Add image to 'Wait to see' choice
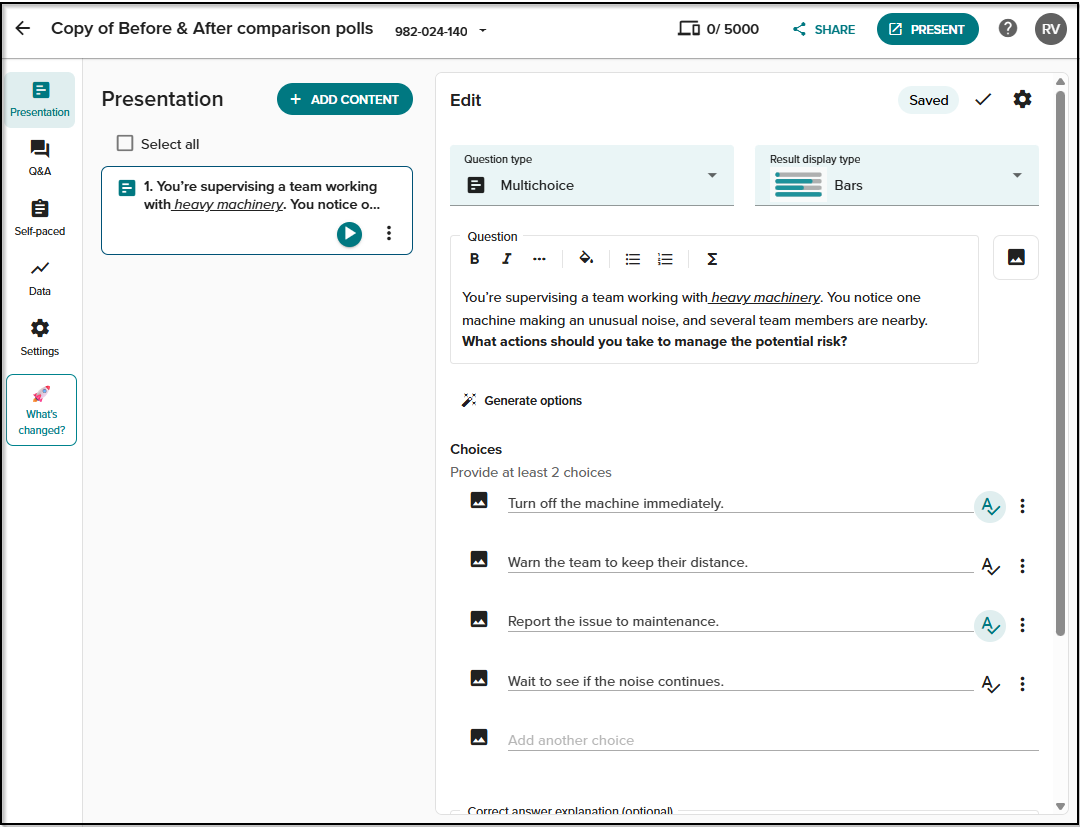Viewport: 1080px width, 827px height. (x=479, y=678)
